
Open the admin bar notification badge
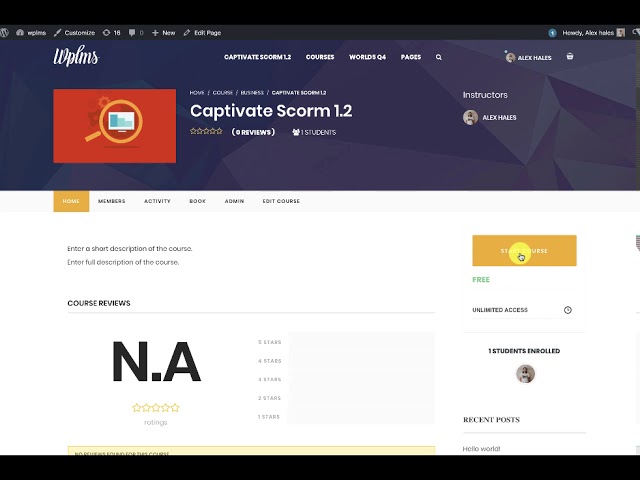coord(552,33)
